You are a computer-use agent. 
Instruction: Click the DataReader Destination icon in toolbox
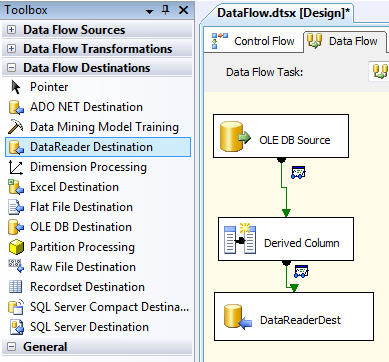(x=16, y=147)
